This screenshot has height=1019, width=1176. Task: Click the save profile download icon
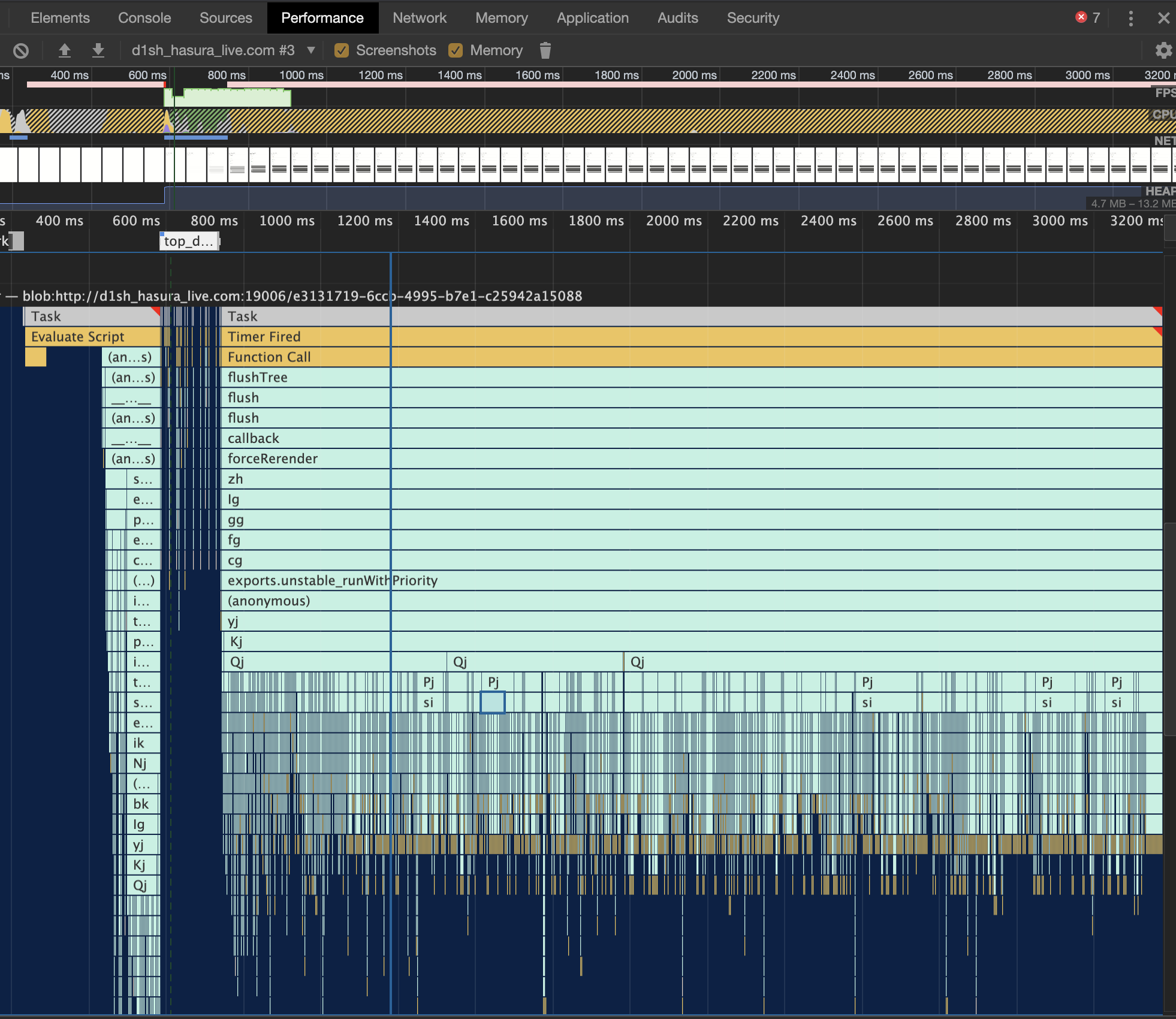coord(98,51)
